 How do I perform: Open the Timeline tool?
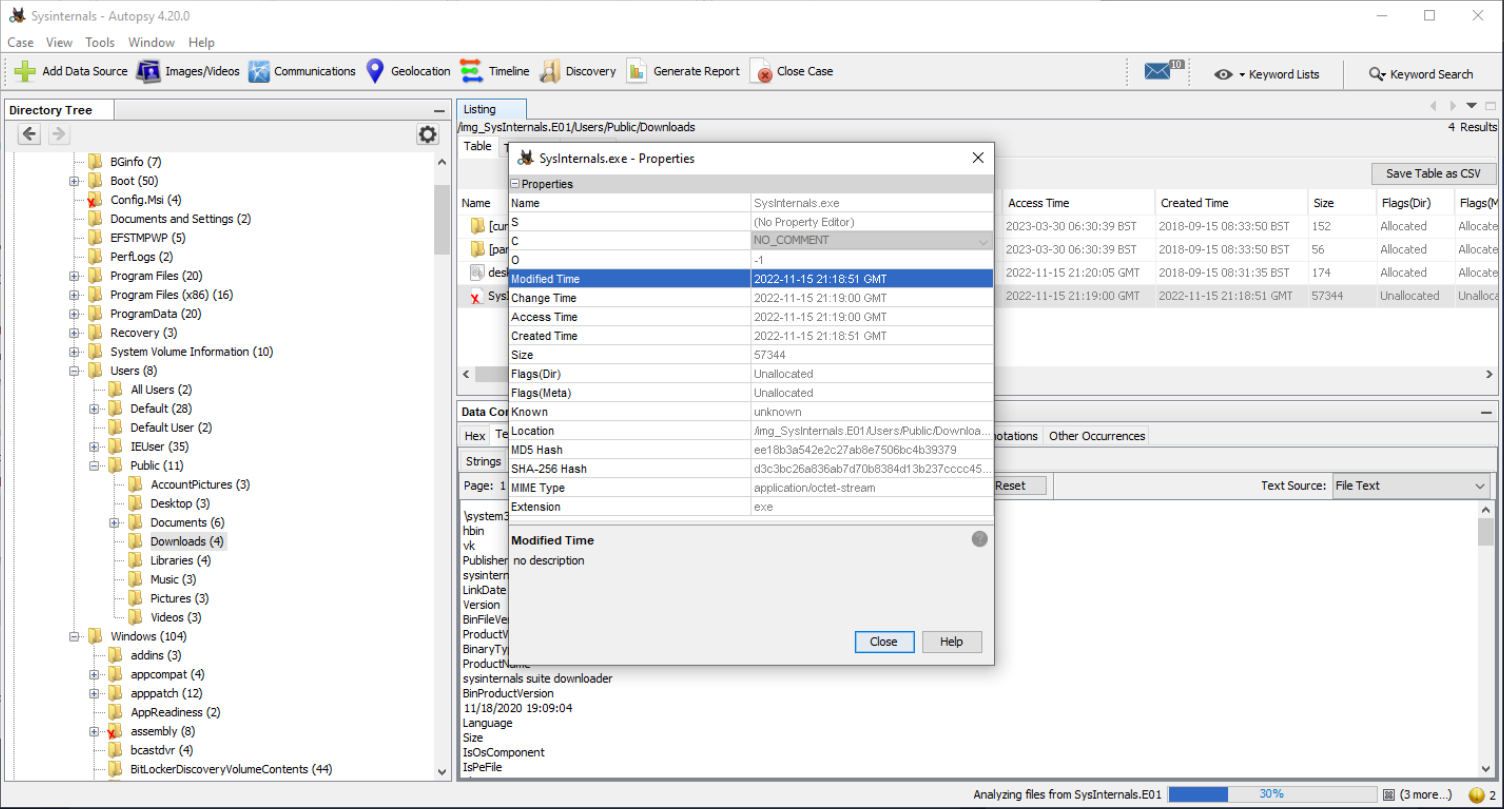click(495, 72)
